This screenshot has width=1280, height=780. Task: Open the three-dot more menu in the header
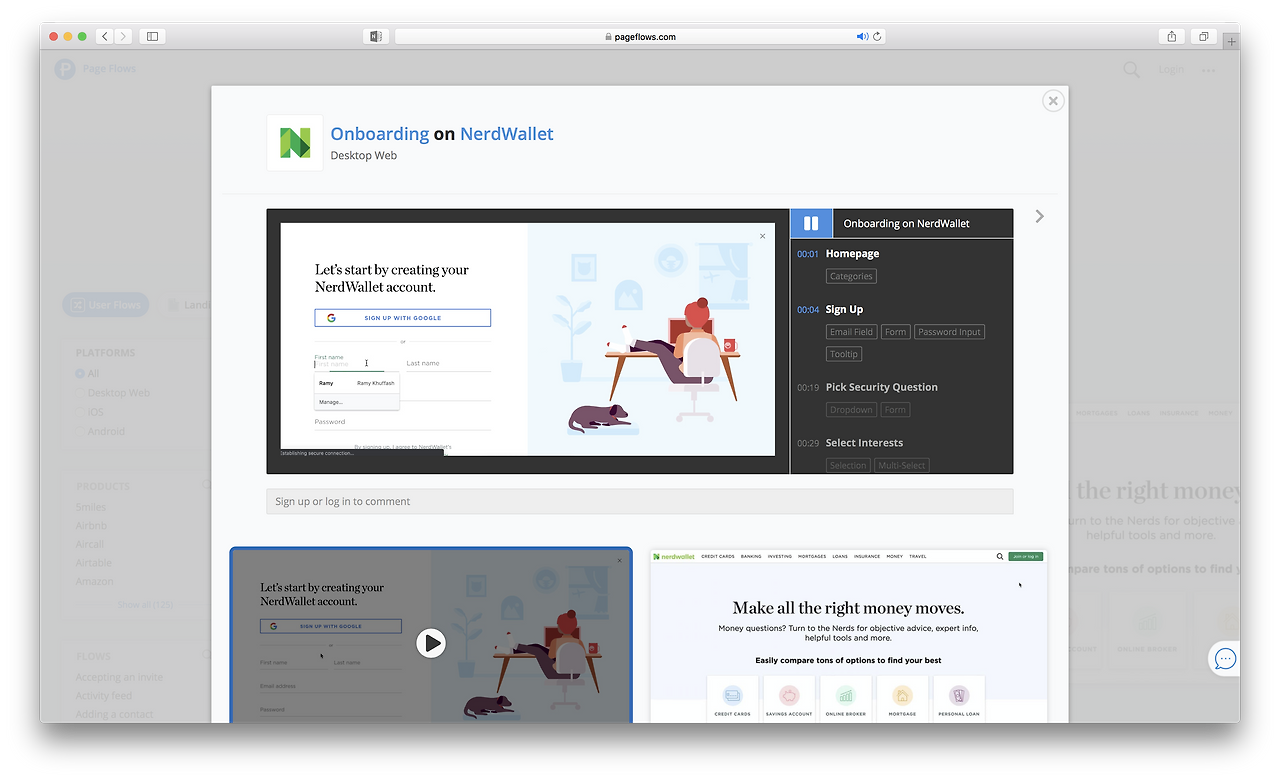[x=1209, y=70]
